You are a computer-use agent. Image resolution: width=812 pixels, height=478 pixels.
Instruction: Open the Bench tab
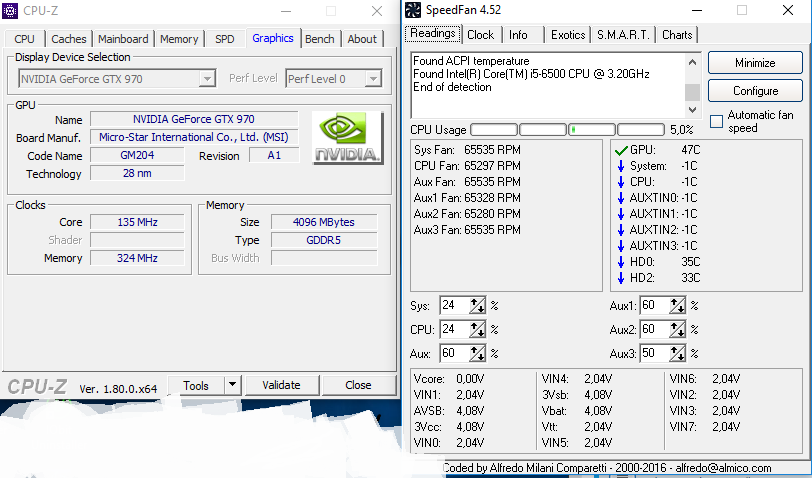click(x=320, y=39)
